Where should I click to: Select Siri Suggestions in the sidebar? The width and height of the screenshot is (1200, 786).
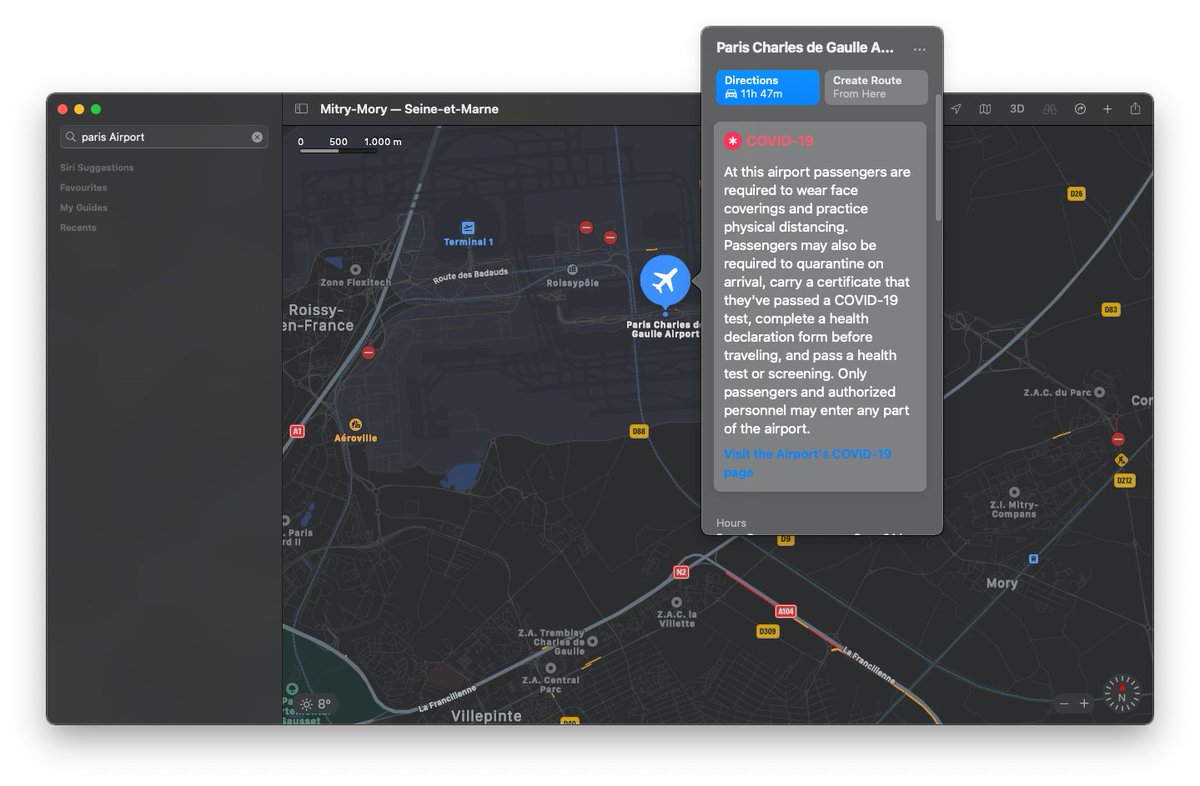[97, 168]
